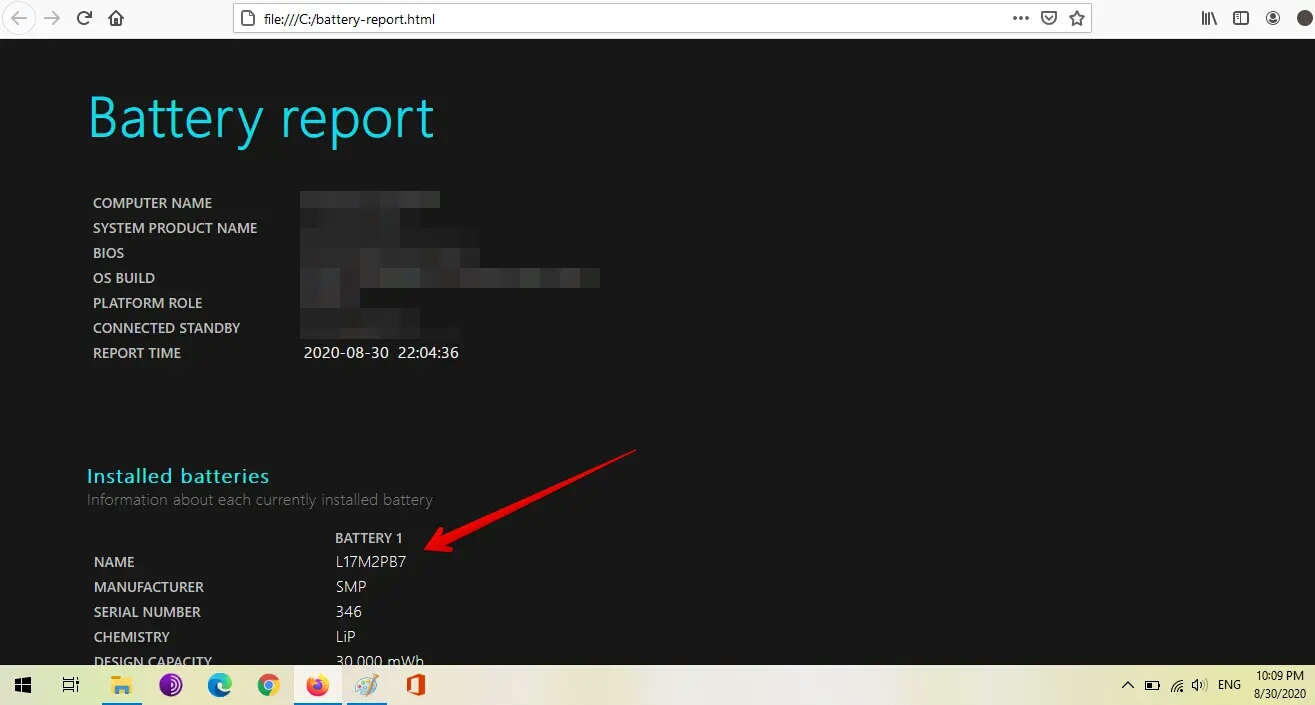Go to the Firefox home page
The width and height of the screenshot is (1315, 705).
pyautogui.click(x=117, y=18)
